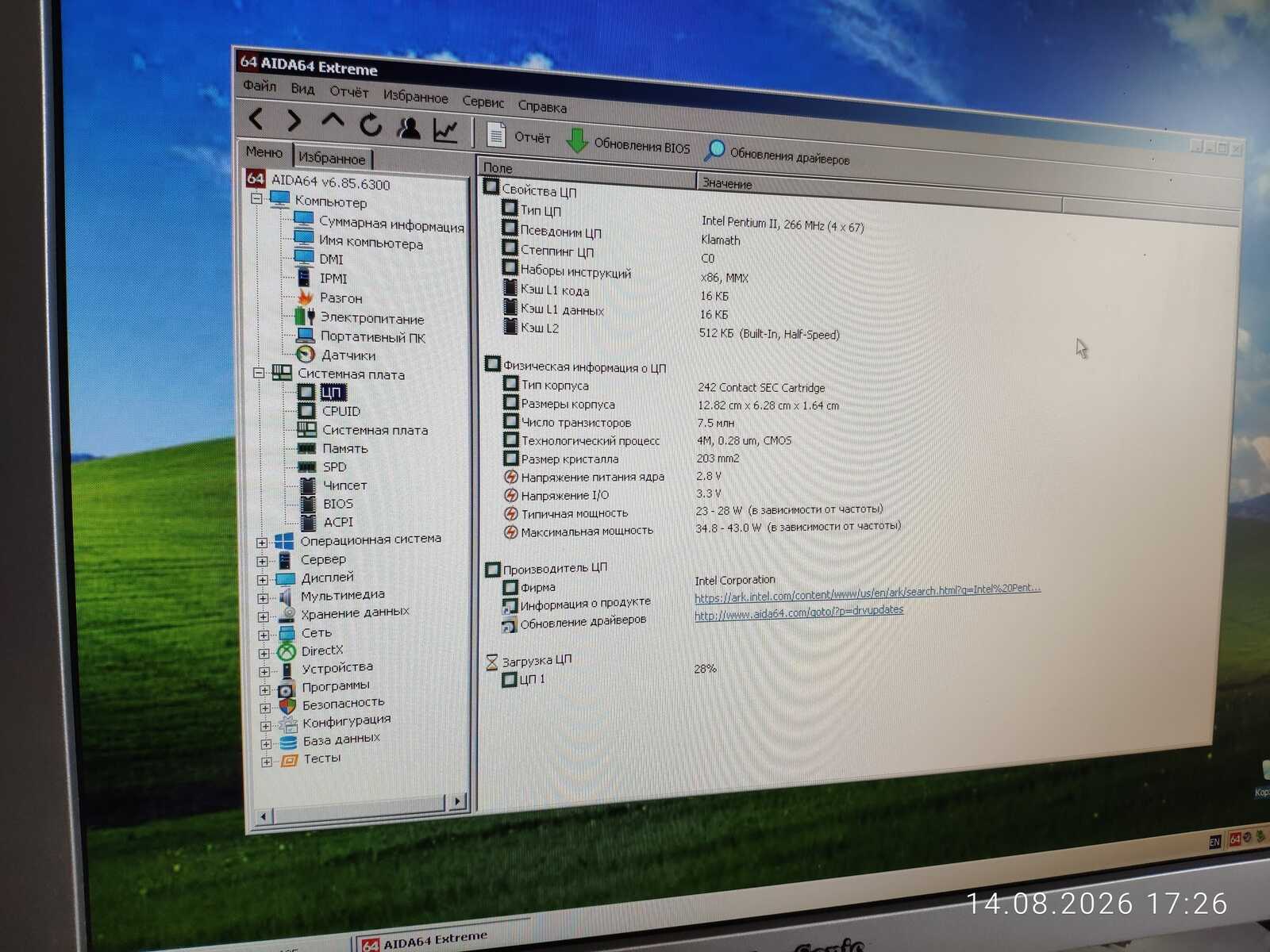Open the Сервис menu

point(483,102)
